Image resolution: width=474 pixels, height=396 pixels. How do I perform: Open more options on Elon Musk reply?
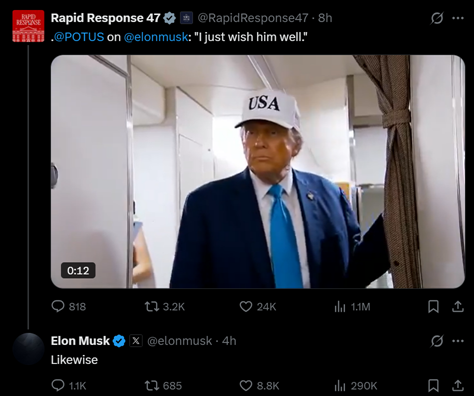(x=458, y=341)
